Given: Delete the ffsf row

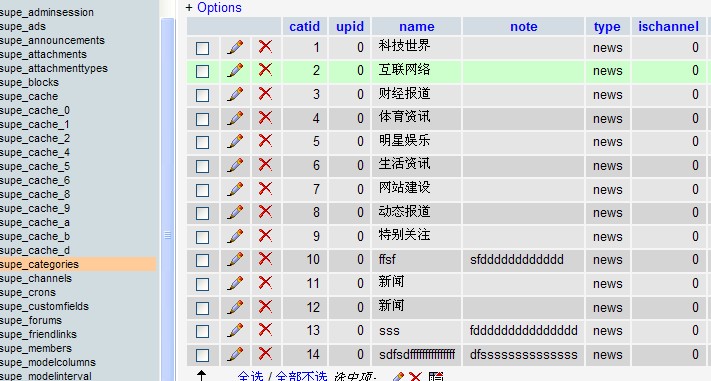Looking at the screenshot, I should (265, 259).
